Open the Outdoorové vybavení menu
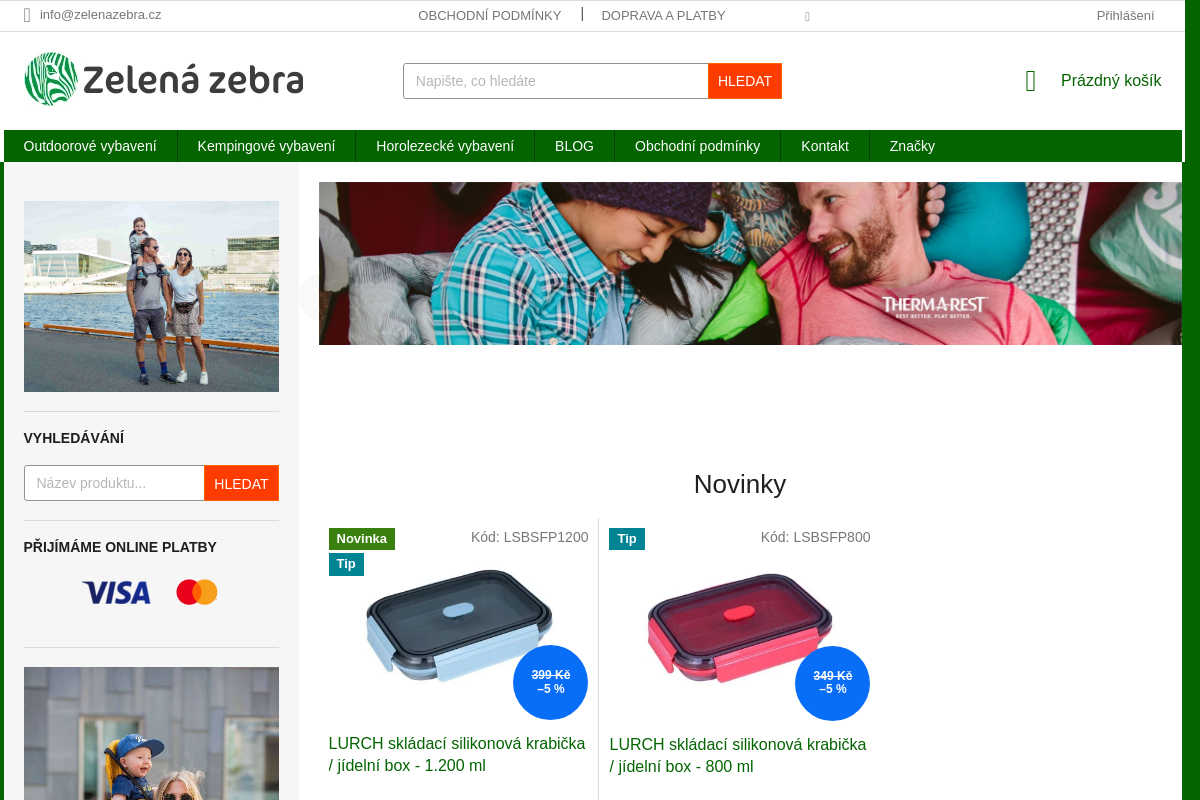 tap(90, 146)
